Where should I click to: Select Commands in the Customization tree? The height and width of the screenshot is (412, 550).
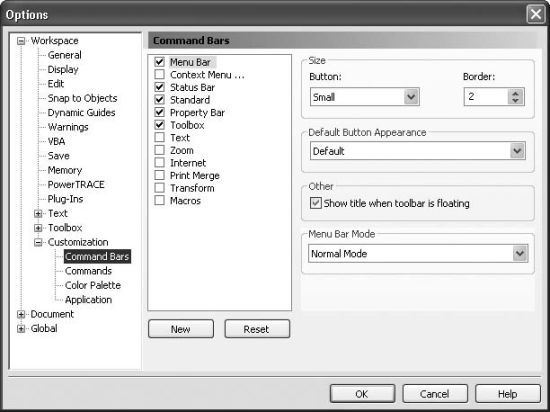coord(88,271)
